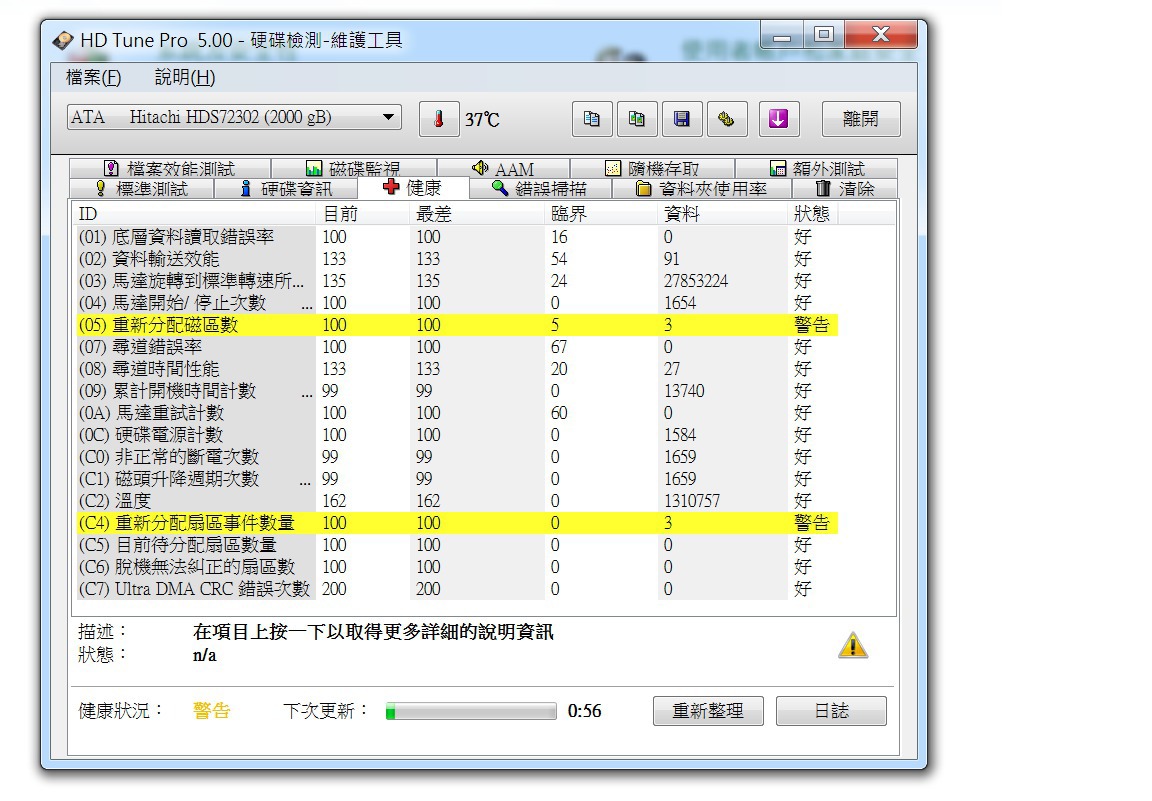Select row (C2) 溫度

click(457, 501)
